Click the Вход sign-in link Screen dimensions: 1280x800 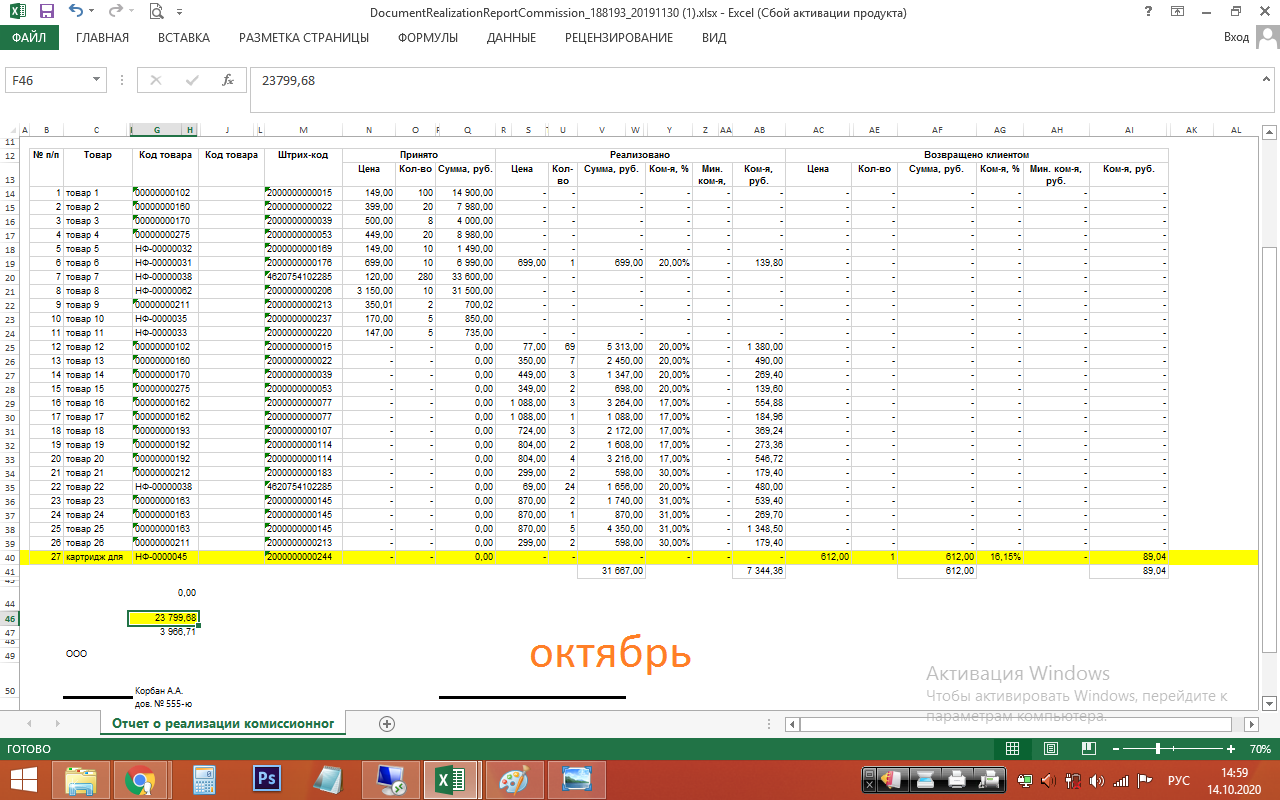pyautogui.click(x=1237, y=38)
